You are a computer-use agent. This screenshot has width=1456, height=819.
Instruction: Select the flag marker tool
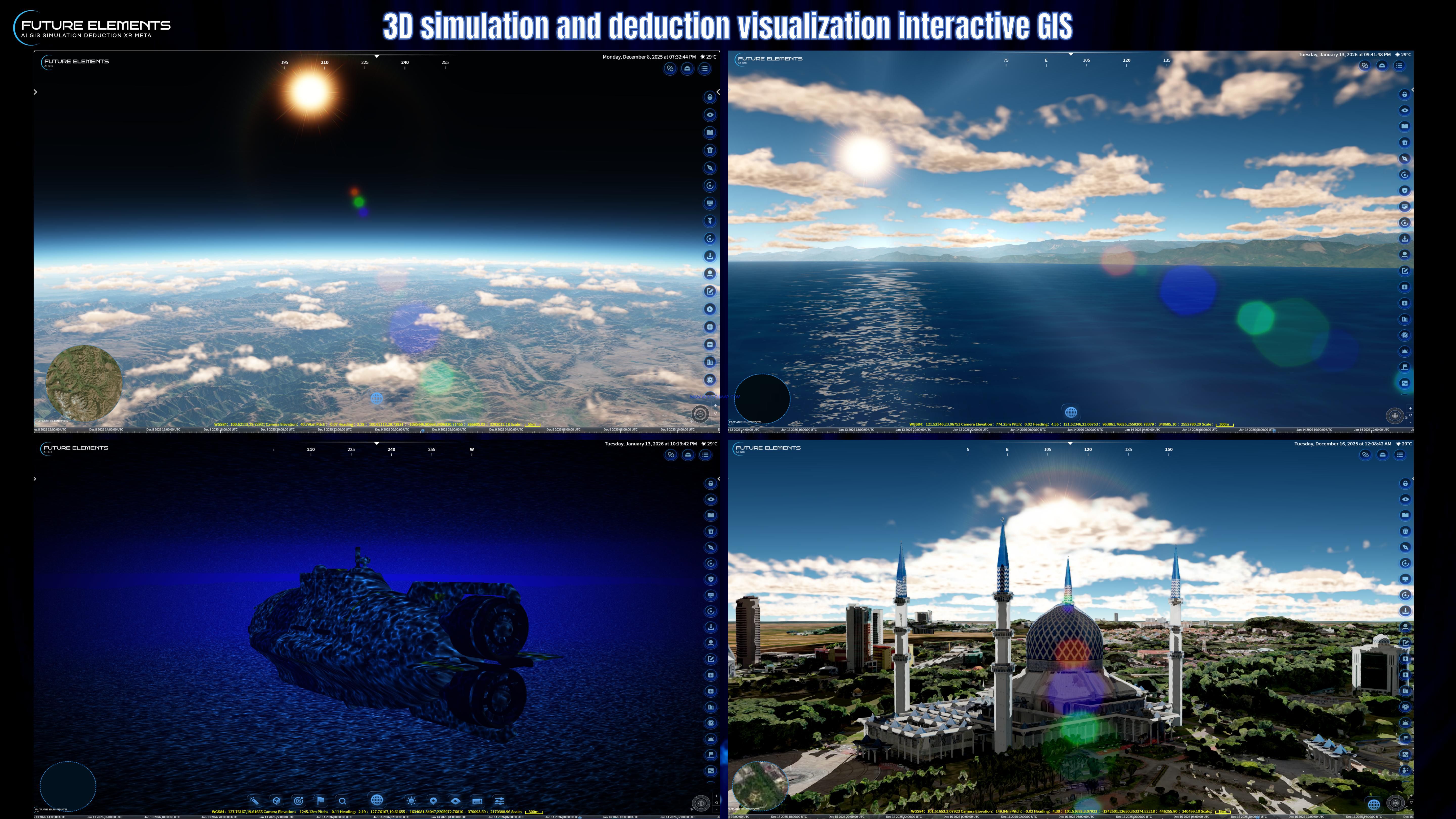coord(321,801)
